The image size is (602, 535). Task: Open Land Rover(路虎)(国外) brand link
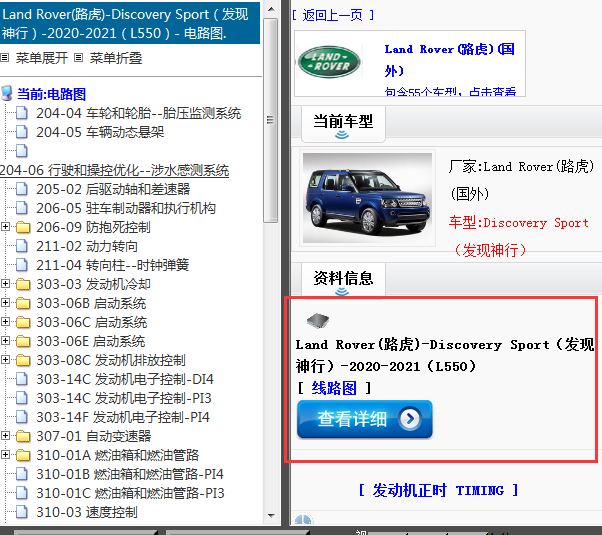pyautogui.click(x=450, y=60)
